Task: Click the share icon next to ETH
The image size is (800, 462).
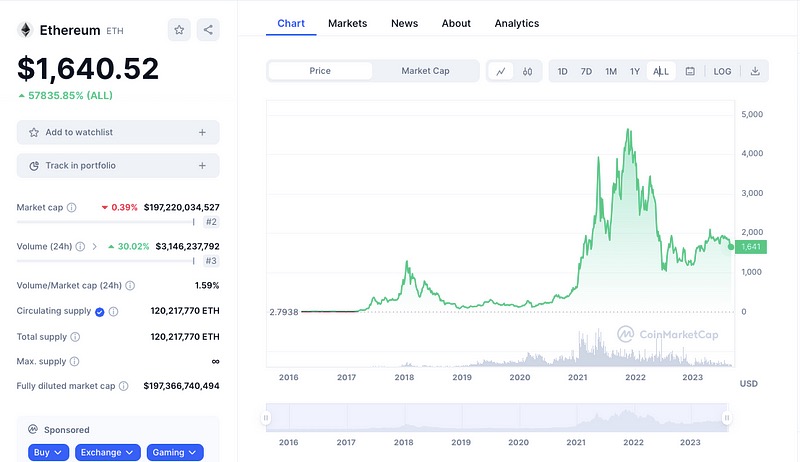Action: (x=208, y=30)
